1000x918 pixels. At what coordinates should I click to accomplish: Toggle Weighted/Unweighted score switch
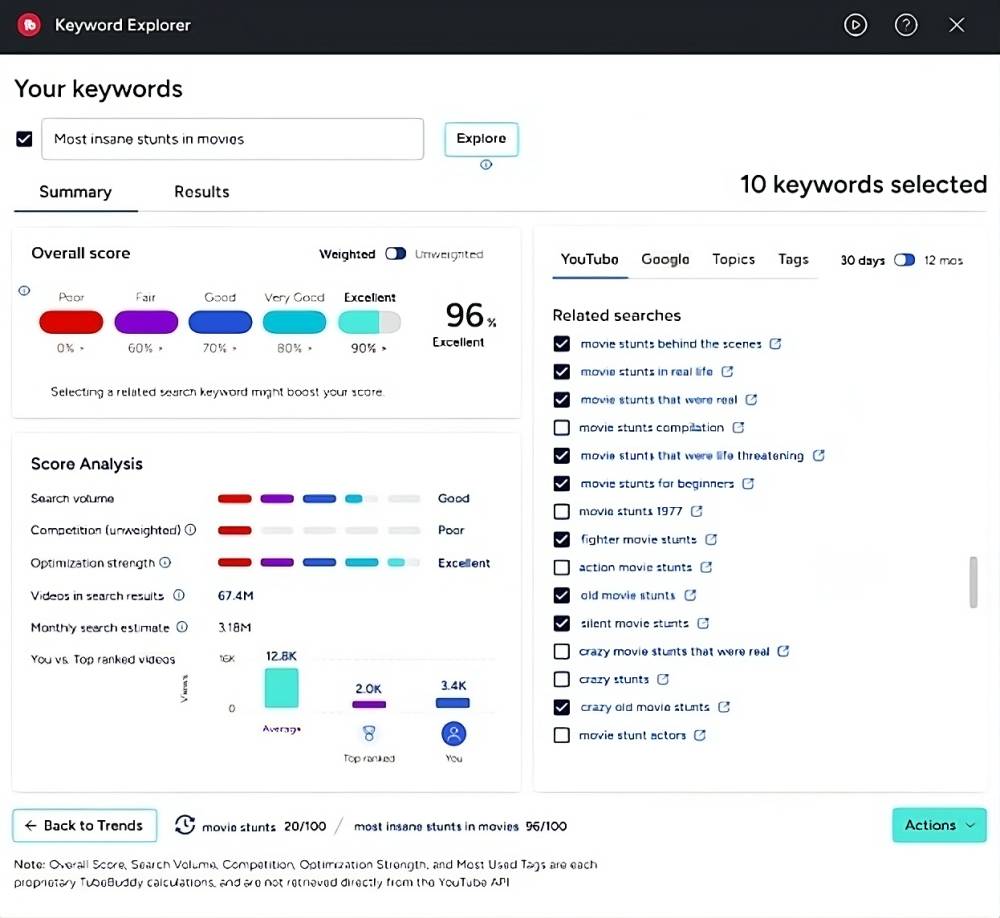395,254
